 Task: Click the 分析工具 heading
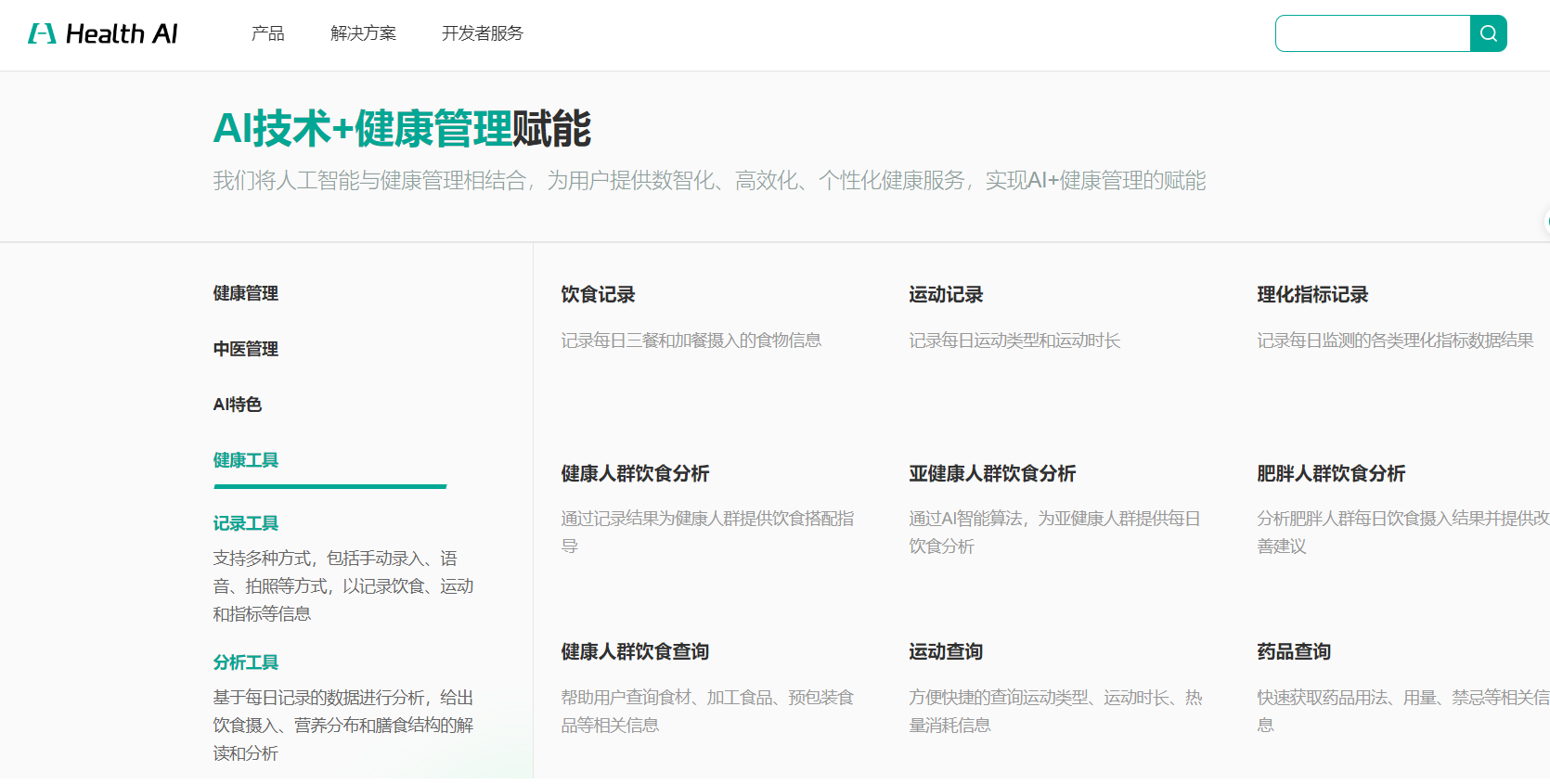[246, 662]
